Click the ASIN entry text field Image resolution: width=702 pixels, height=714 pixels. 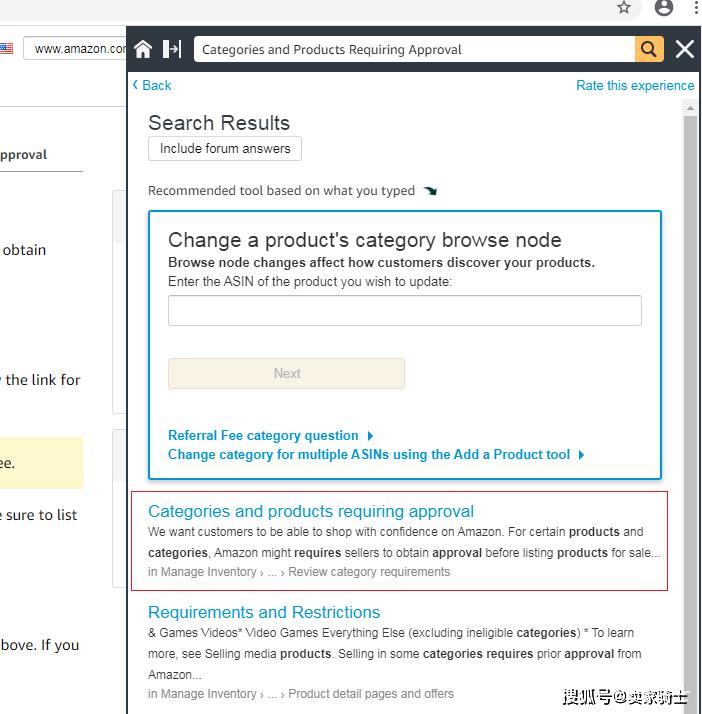tap(404, 310)
